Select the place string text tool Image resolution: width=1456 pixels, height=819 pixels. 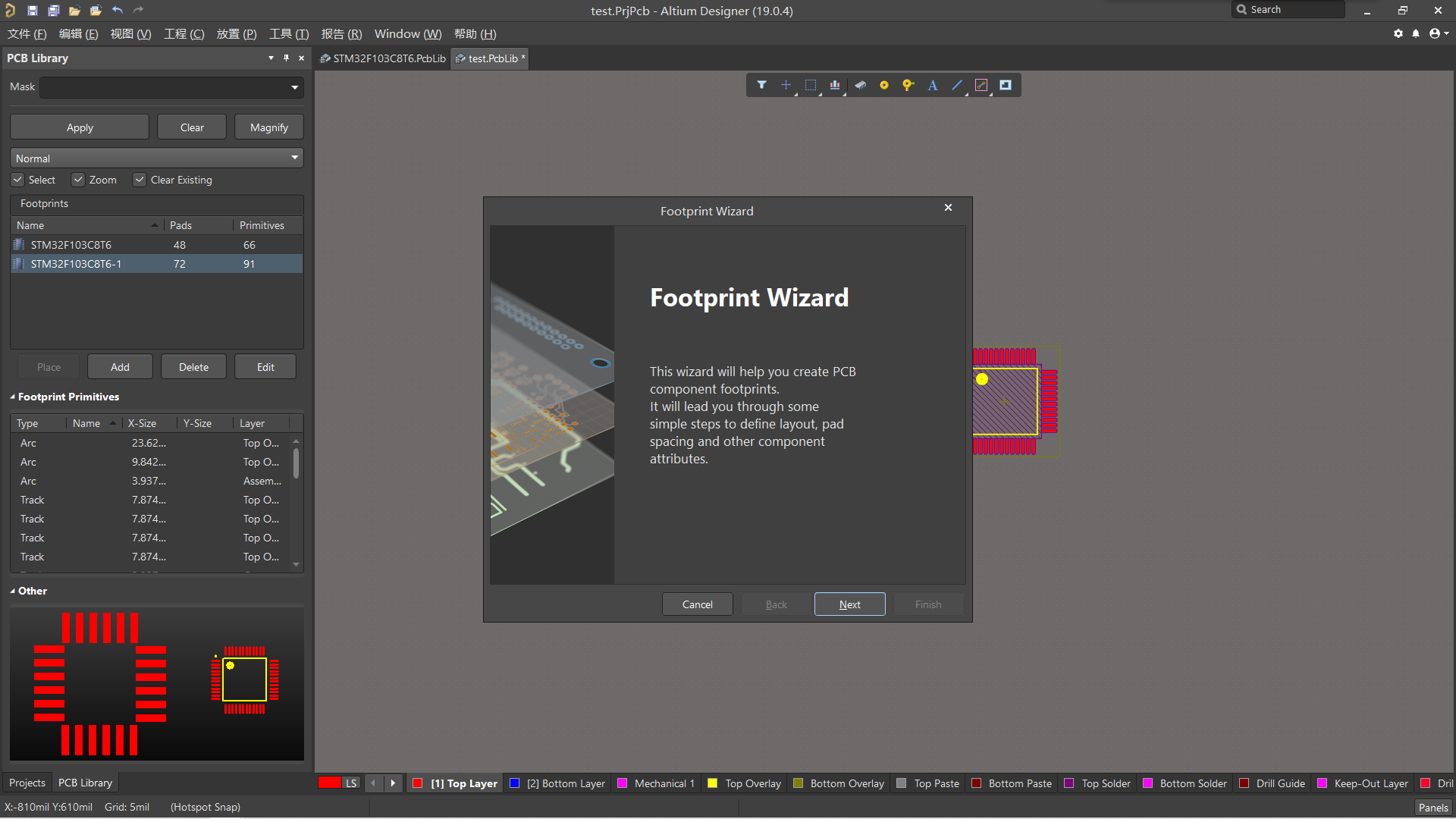click(932, 85)
